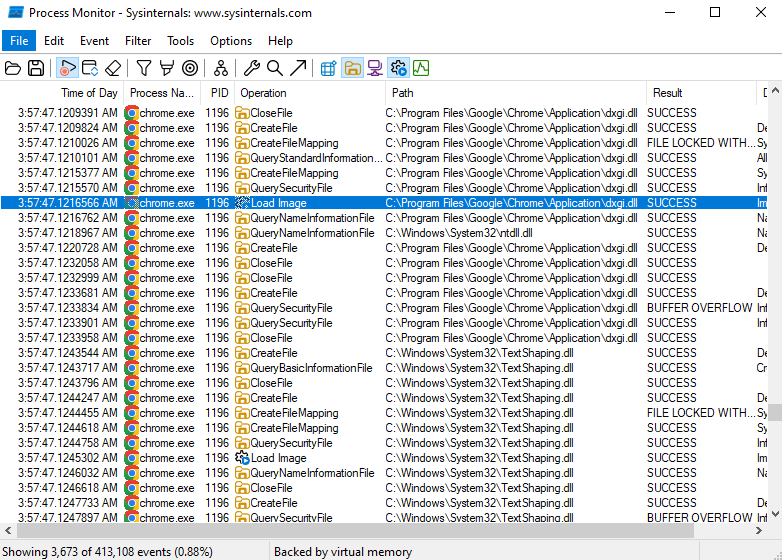
Task: Click the Jump To arrow icon
Action: click(x=298, y=68)
